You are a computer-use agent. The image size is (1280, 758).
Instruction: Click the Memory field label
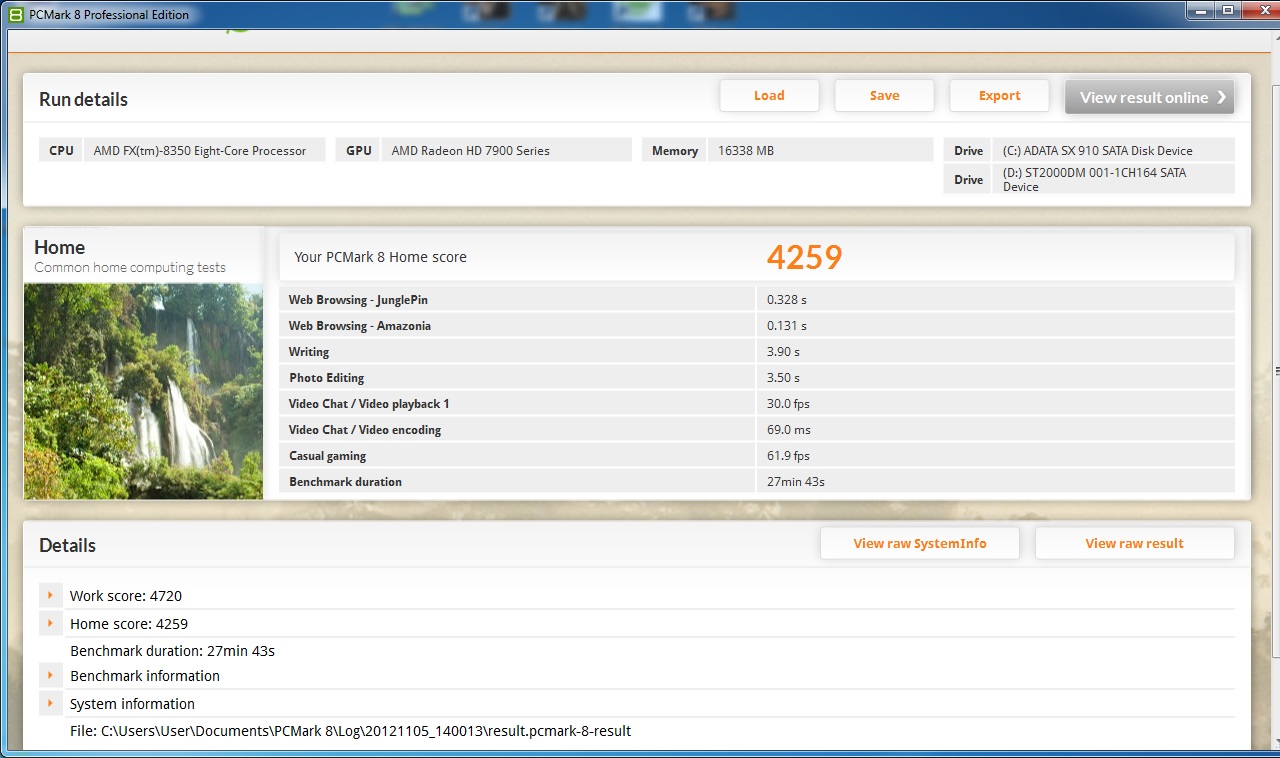[675, 151]
